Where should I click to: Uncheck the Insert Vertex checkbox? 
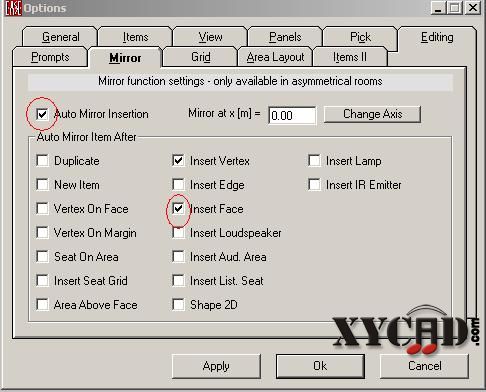[178, 161]
